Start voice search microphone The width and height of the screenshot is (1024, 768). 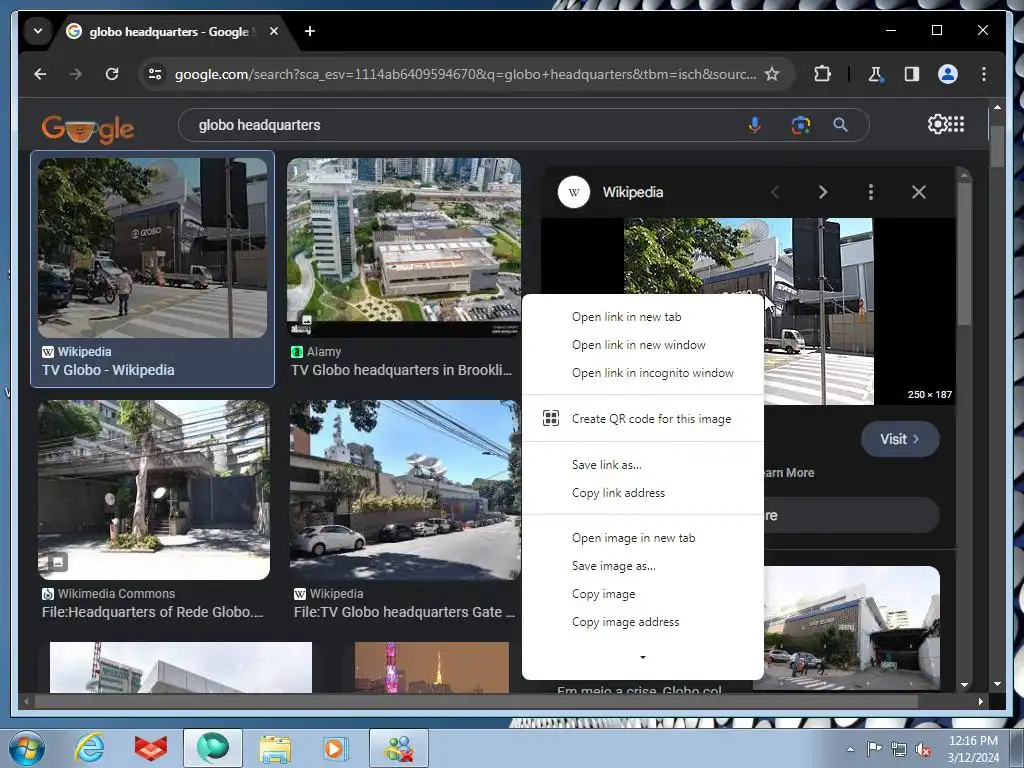click(x=754, y=125)
